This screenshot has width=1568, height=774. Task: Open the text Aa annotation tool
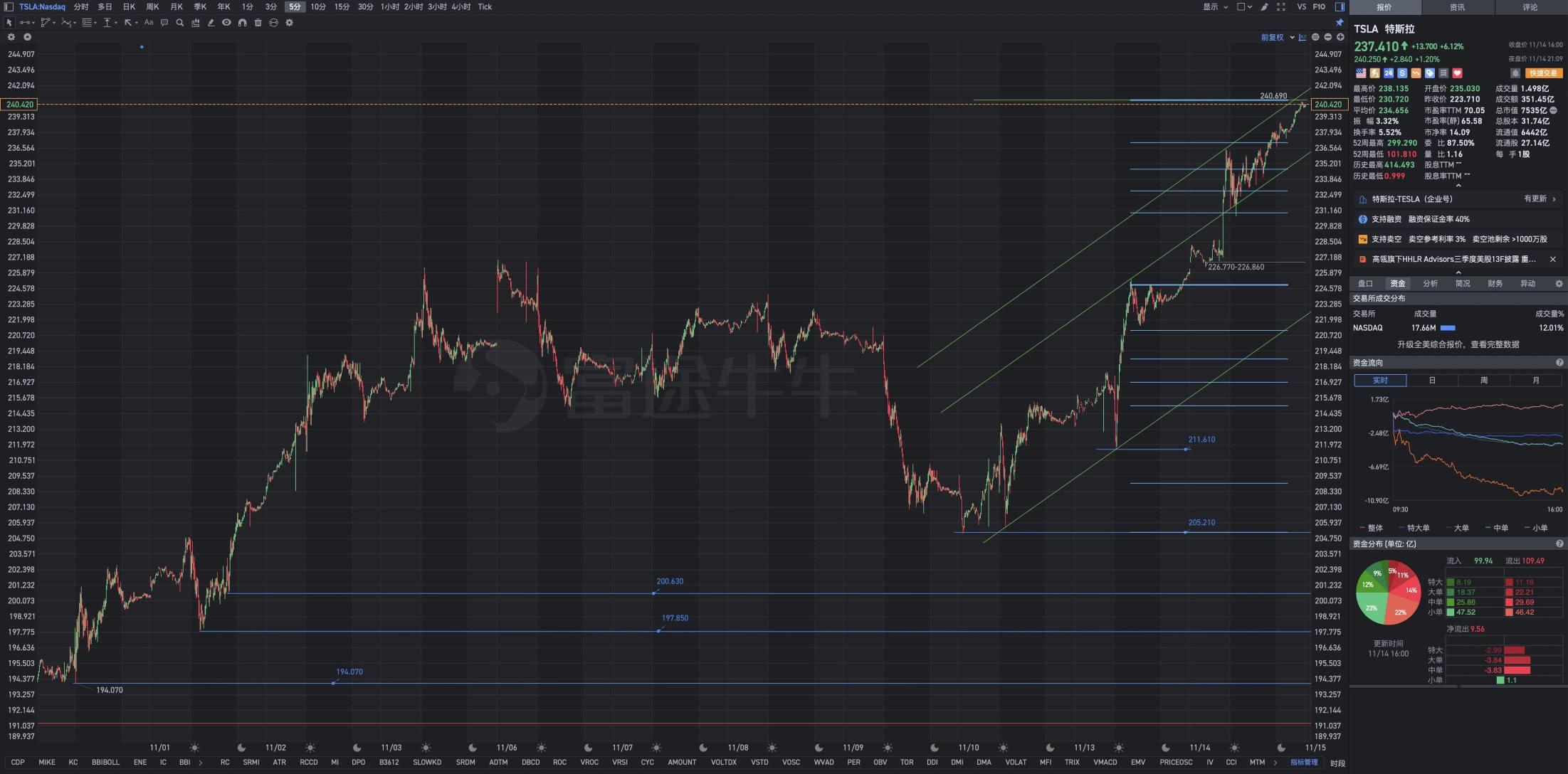(x=149, y=23)
